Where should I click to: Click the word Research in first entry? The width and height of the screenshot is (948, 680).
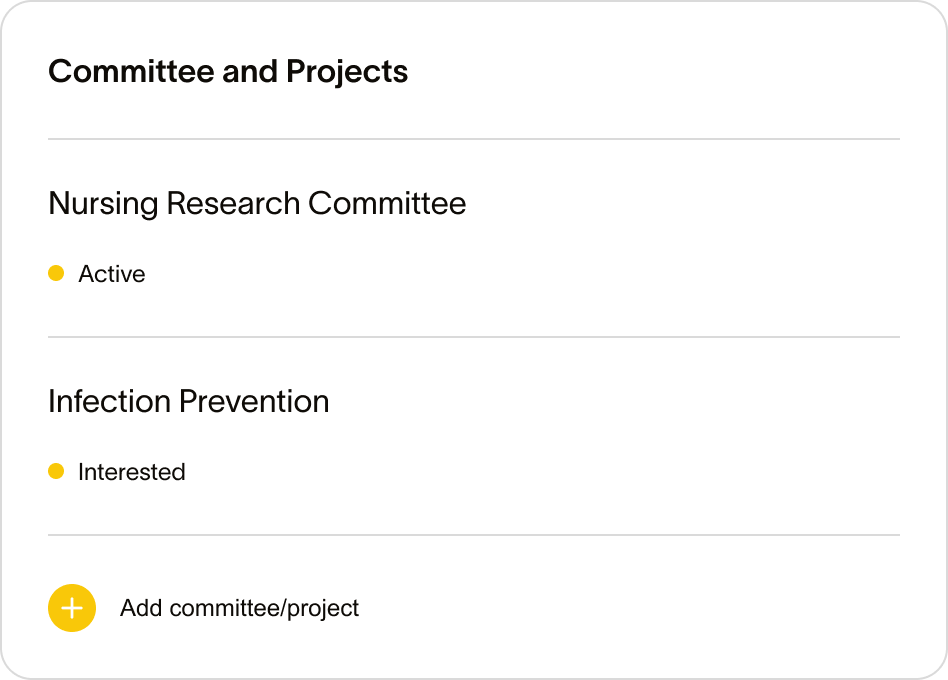[233, 203]
